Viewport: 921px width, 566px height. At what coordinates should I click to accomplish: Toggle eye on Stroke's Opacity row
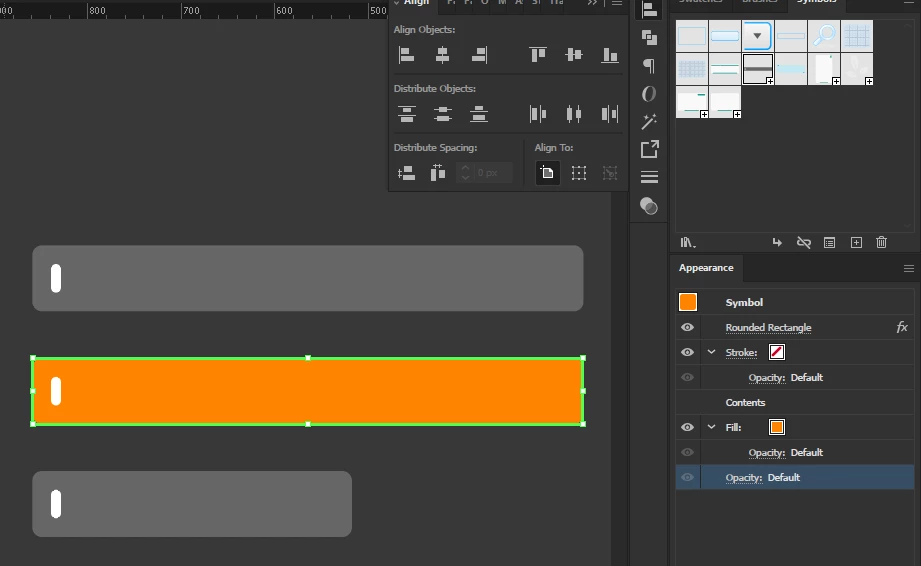tap(687, 377)
